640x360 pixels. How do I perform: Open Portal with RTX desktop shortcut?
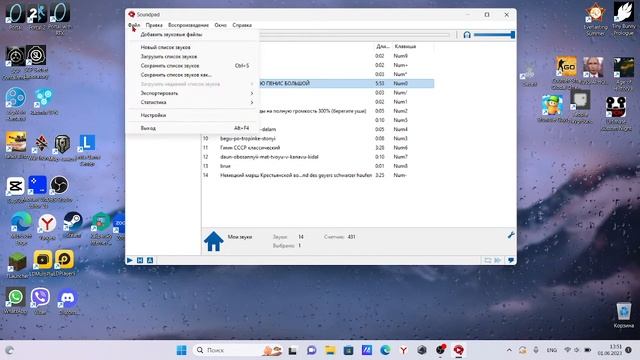coord(60,19)
